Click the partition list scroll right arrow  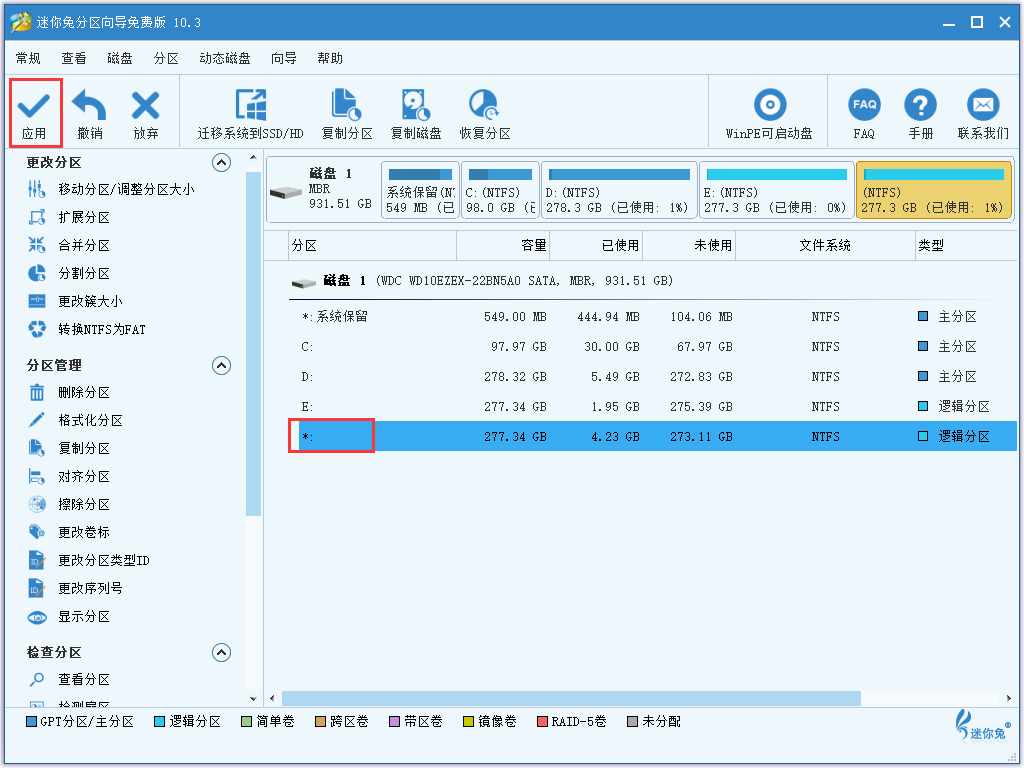coord(1010,699)
